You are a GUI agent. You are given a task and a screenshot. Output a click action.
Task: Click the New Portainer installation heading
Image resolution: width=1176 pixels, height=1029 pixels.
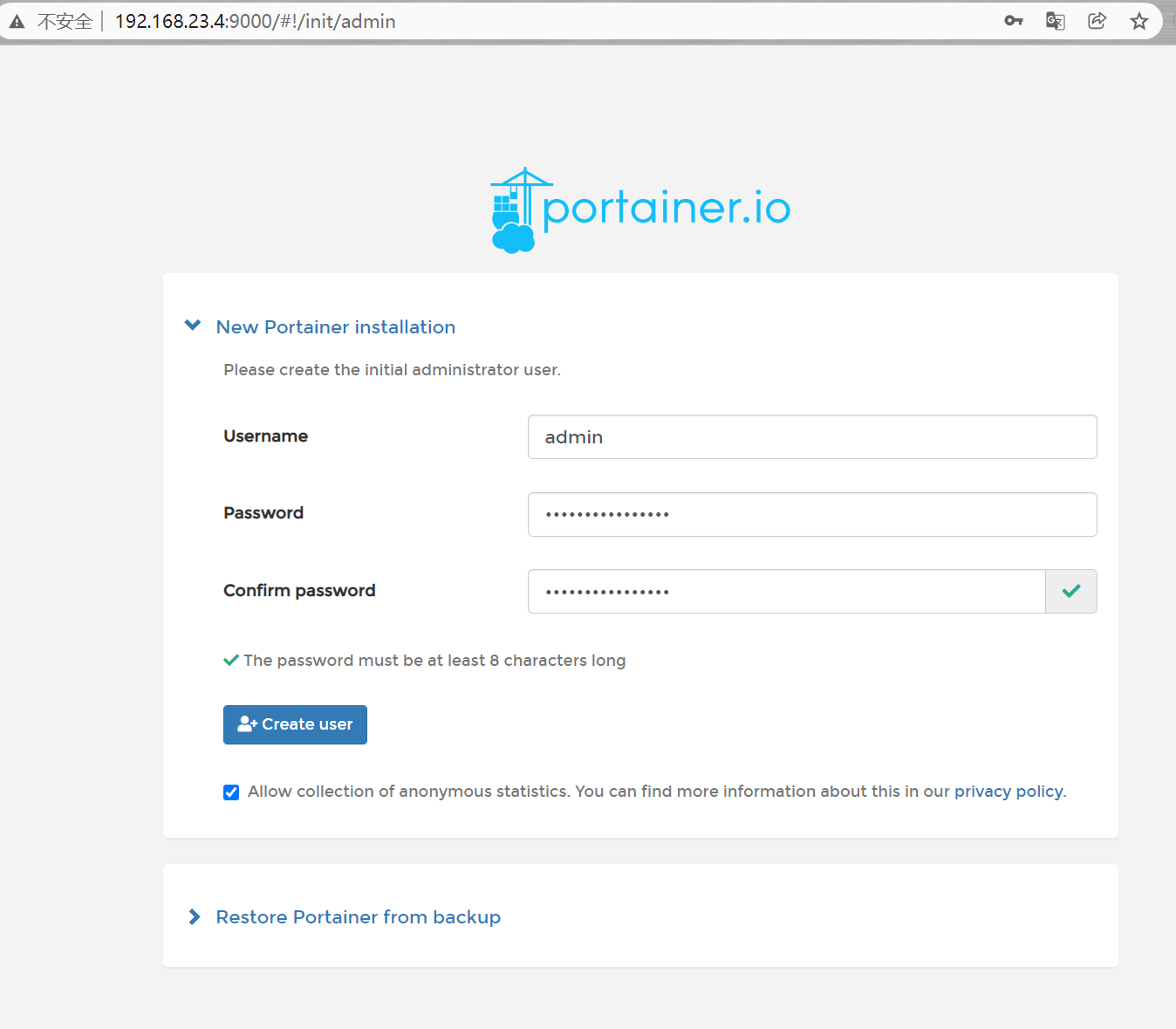(336, 326)
